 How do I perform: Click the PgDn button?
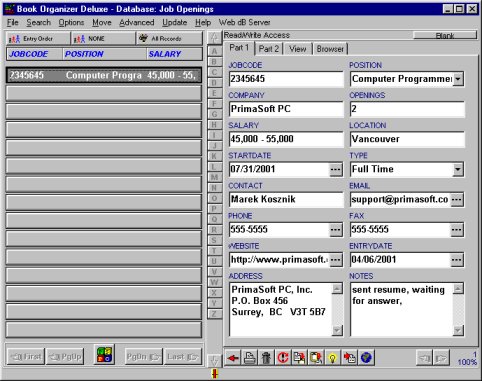(143, 357)
